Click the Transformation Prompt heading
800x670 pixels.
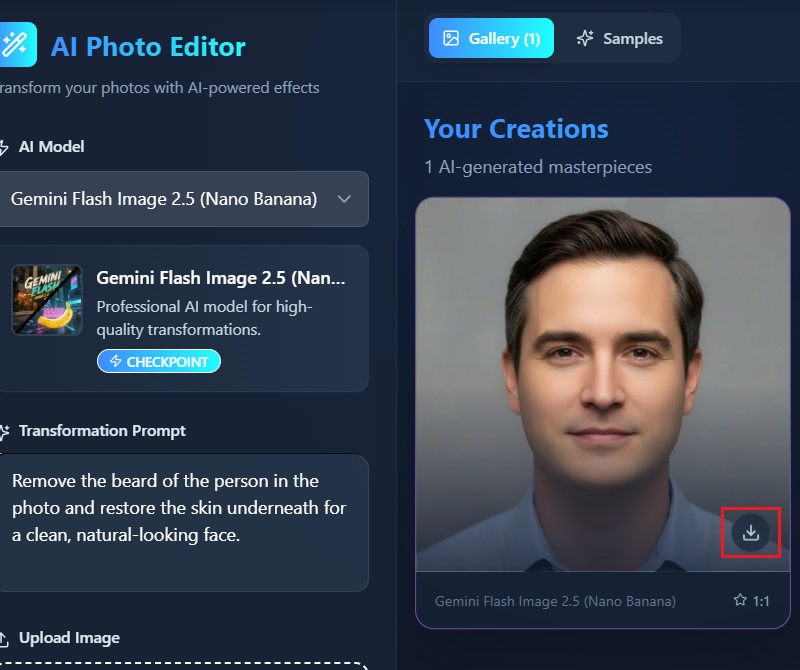click(x=102, y=431)
